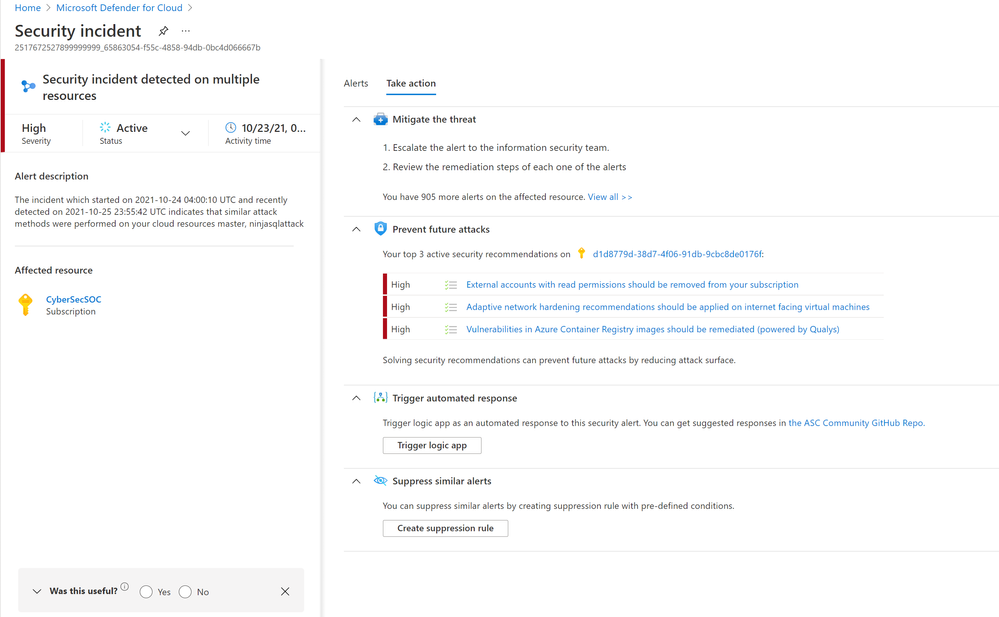Click 'Review the remediation steps' step text

point(509,166)
